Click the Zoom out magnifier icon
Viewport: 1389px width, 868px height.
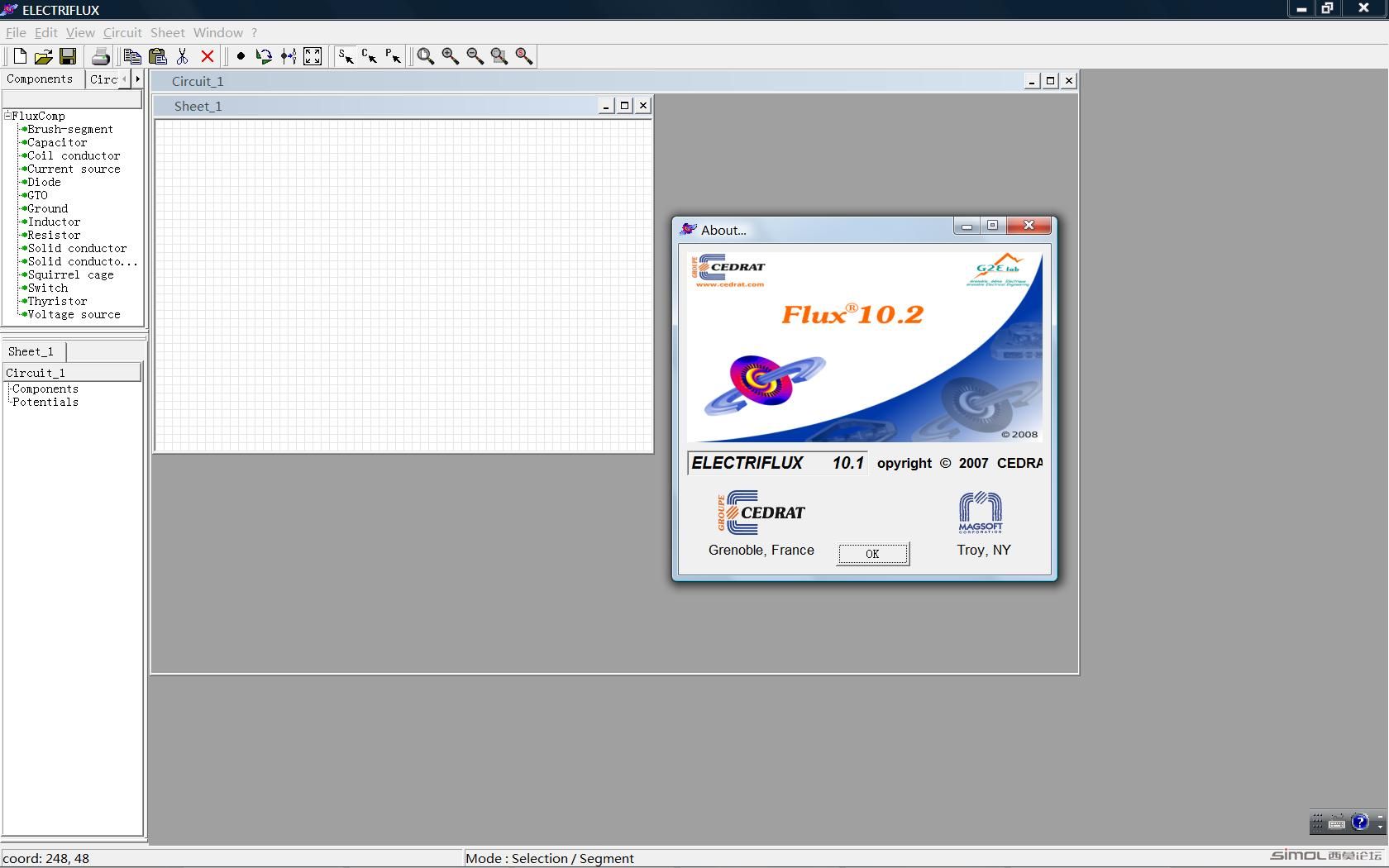click(x=475, y=56)
